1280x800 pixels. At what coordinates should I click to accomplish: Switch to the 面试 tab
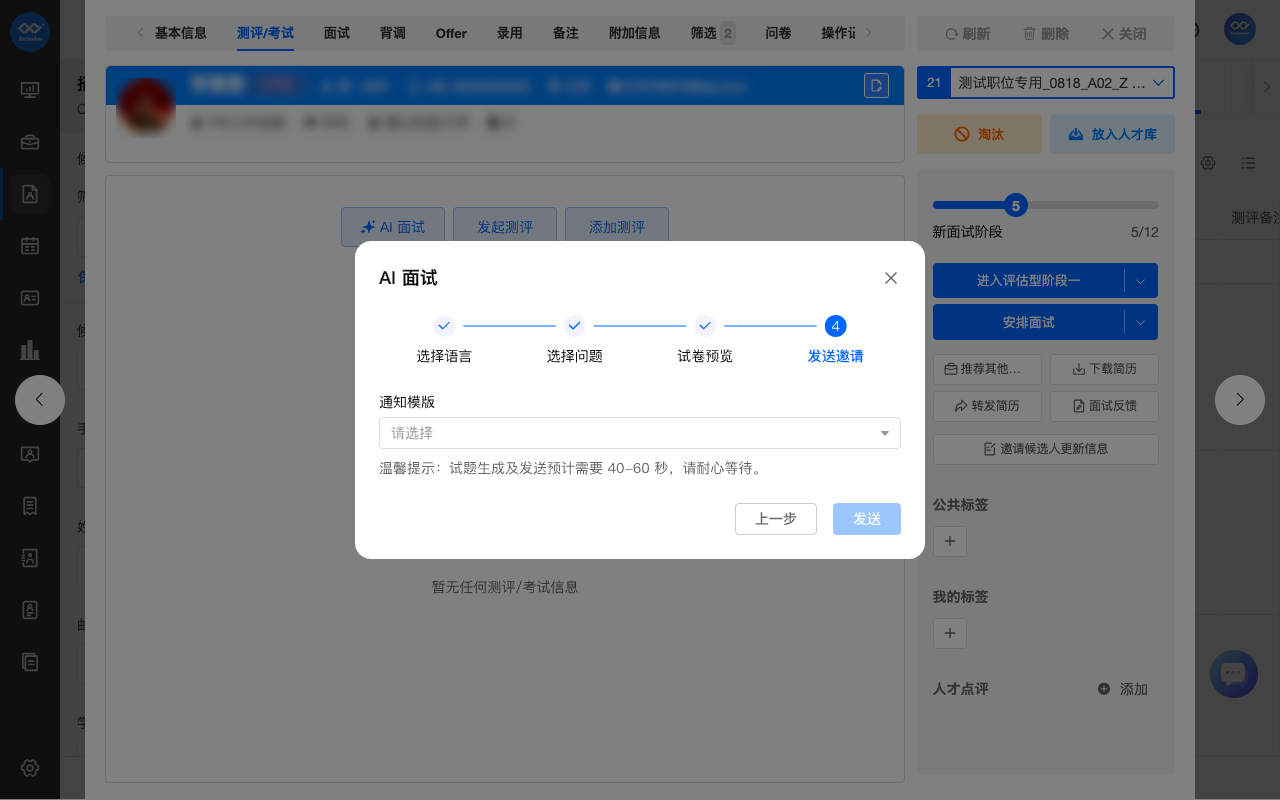[x=337, y=33]
